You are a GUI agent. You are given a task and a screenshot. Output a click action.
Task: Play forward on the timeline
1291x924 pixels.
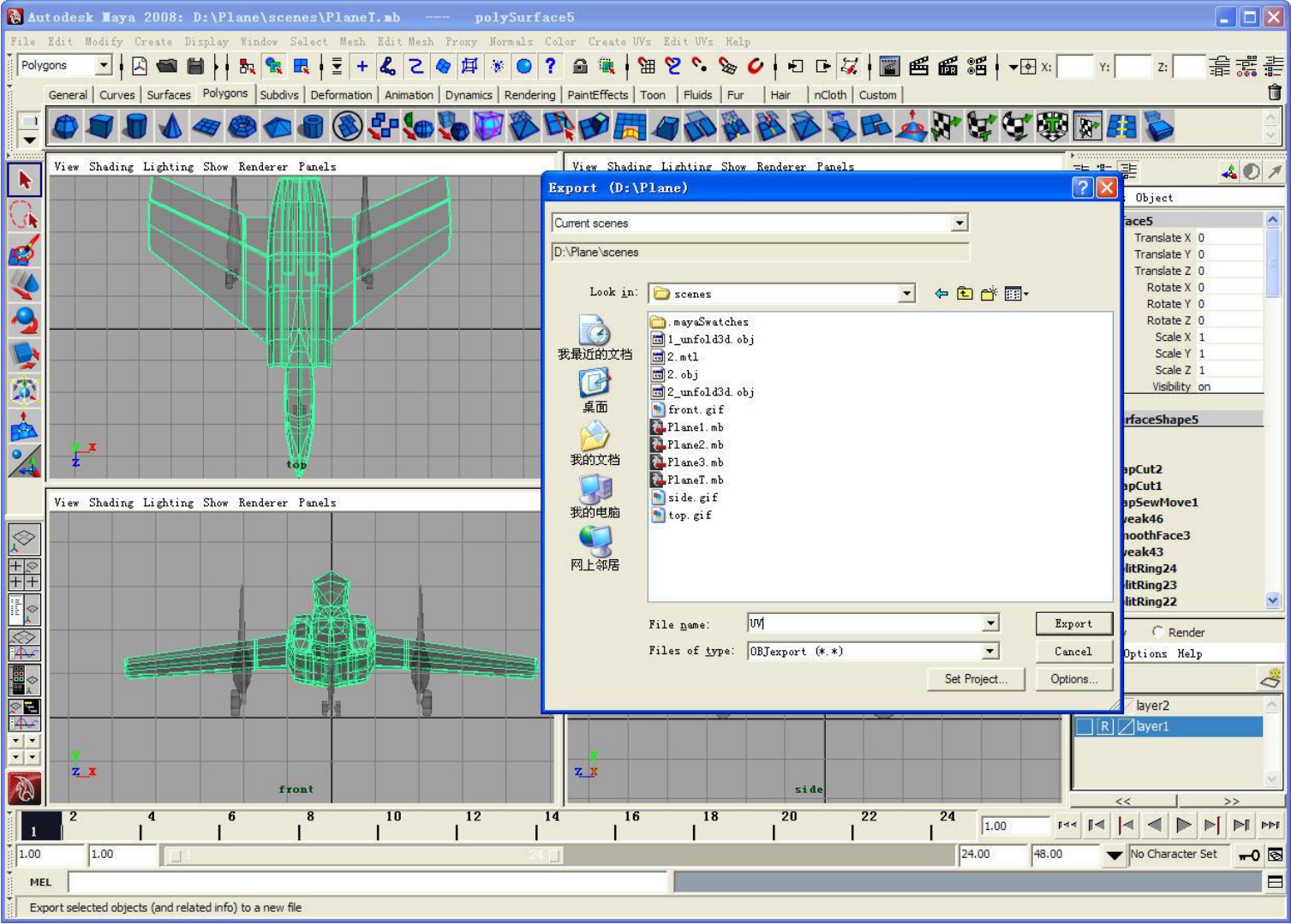pos(1184,826)
